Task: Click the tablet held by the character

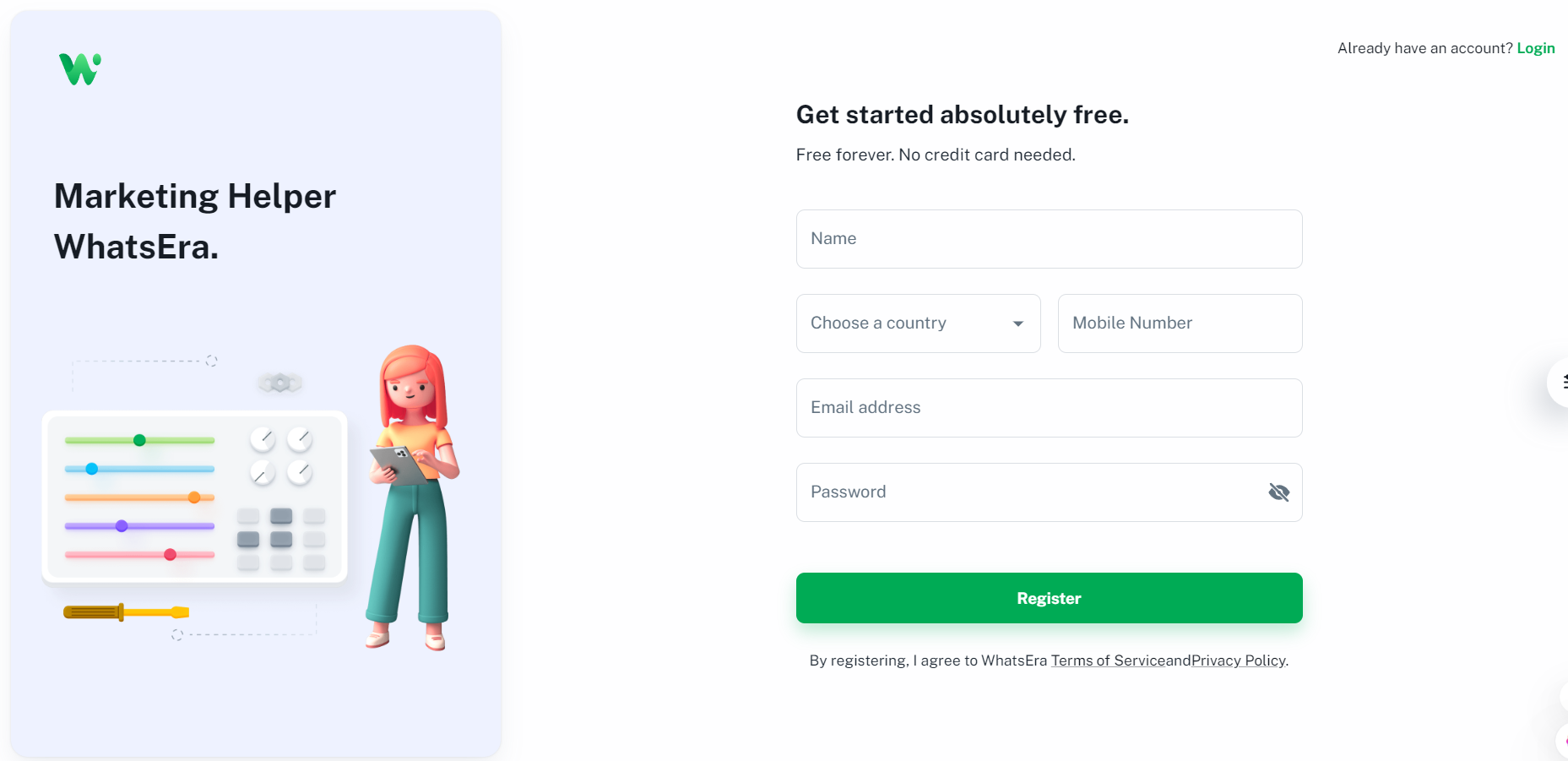Action: click(x=398, y=464)
